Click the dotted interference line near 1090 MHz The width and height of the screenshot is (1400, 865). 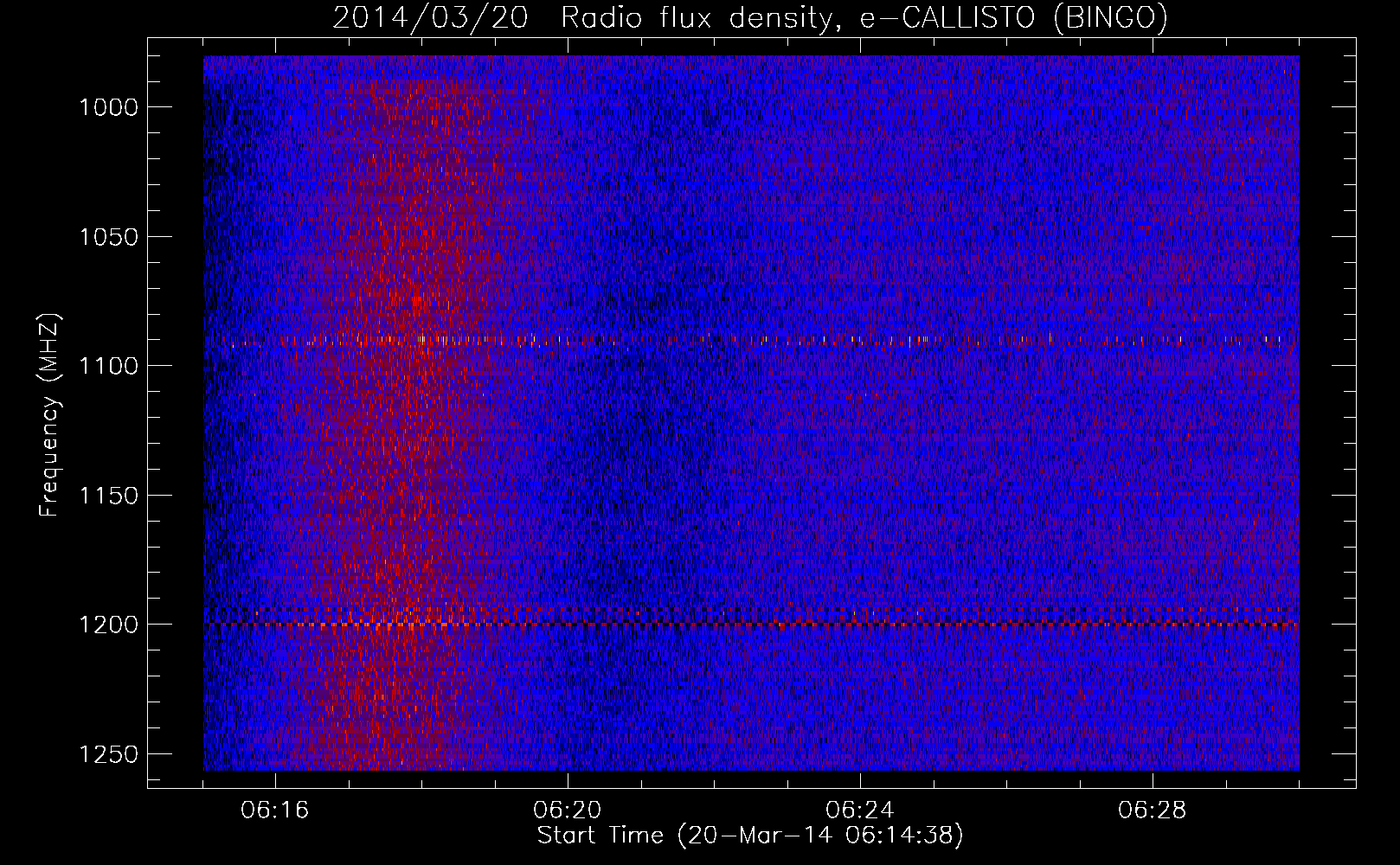click(751, 340)
